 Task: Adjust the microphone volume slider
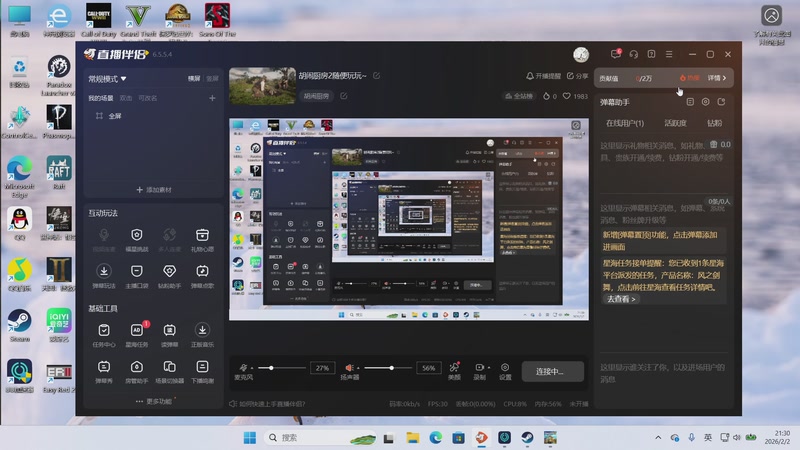pos(281,368)
